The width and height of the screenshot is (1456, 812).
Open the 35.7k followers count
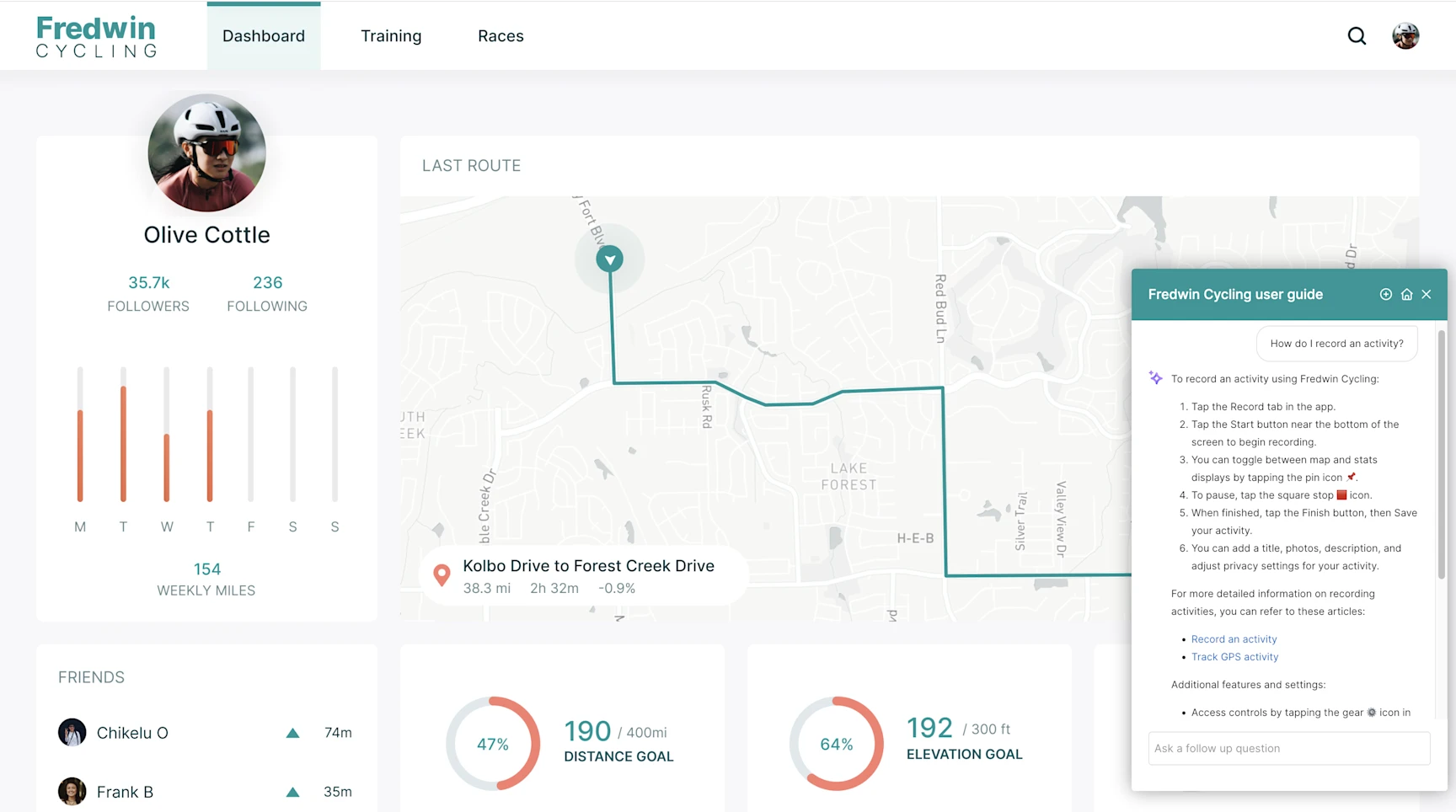tap(148, 282)
